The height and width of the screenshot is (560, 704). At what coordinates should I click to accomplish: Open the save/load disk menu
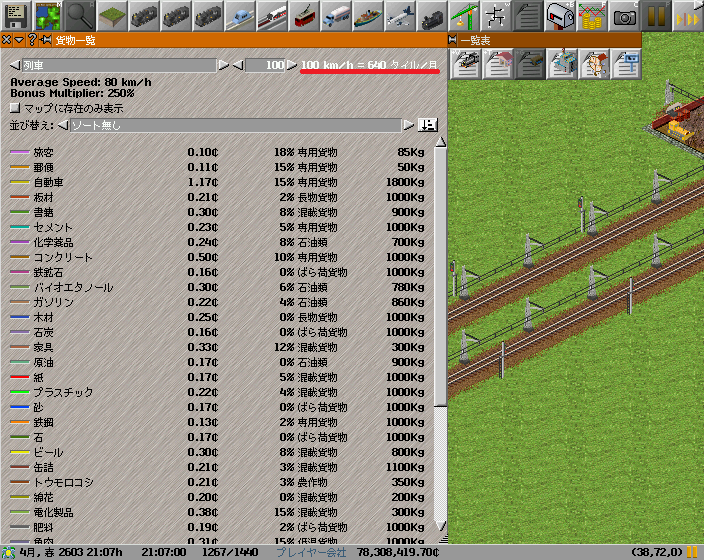pos(16,16)
